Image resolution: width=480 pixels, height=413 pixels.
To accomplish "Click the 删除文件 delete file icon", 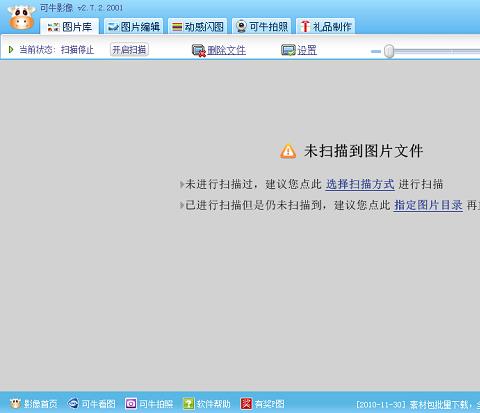I will point(199,51).
